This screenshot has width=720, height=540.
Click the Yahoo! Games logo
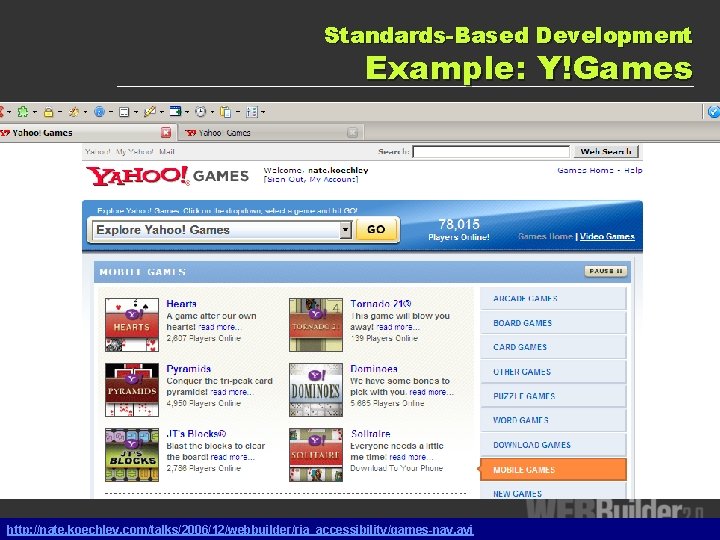(167, 176)
